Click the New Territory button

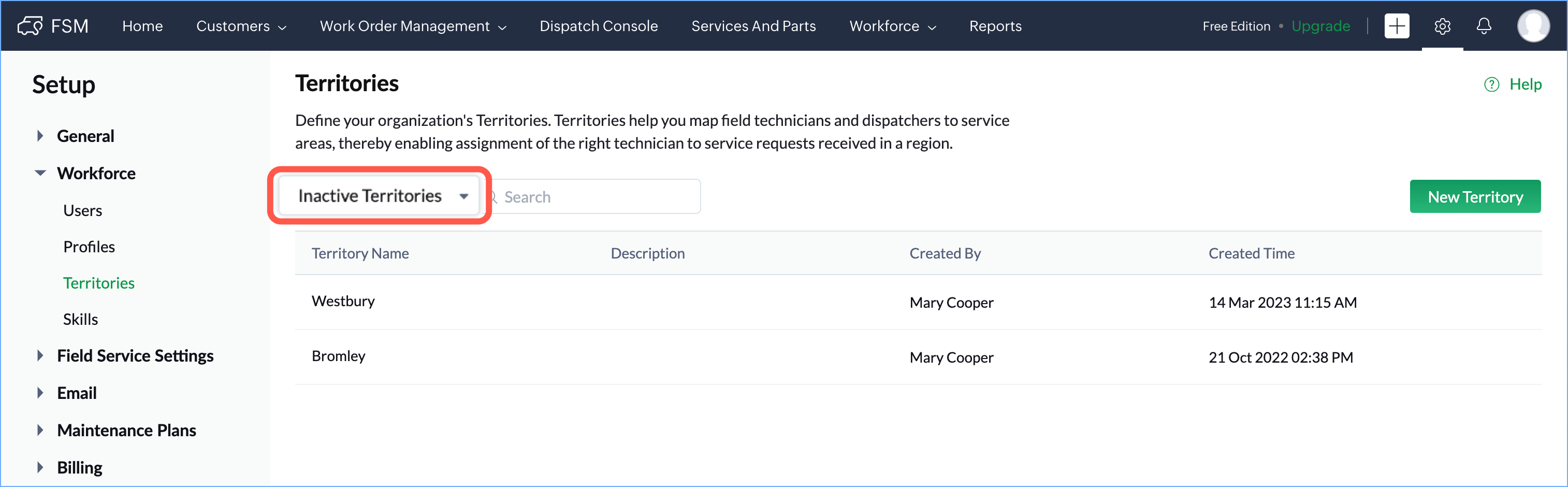pyautogui.click(x=1474, y=197)
